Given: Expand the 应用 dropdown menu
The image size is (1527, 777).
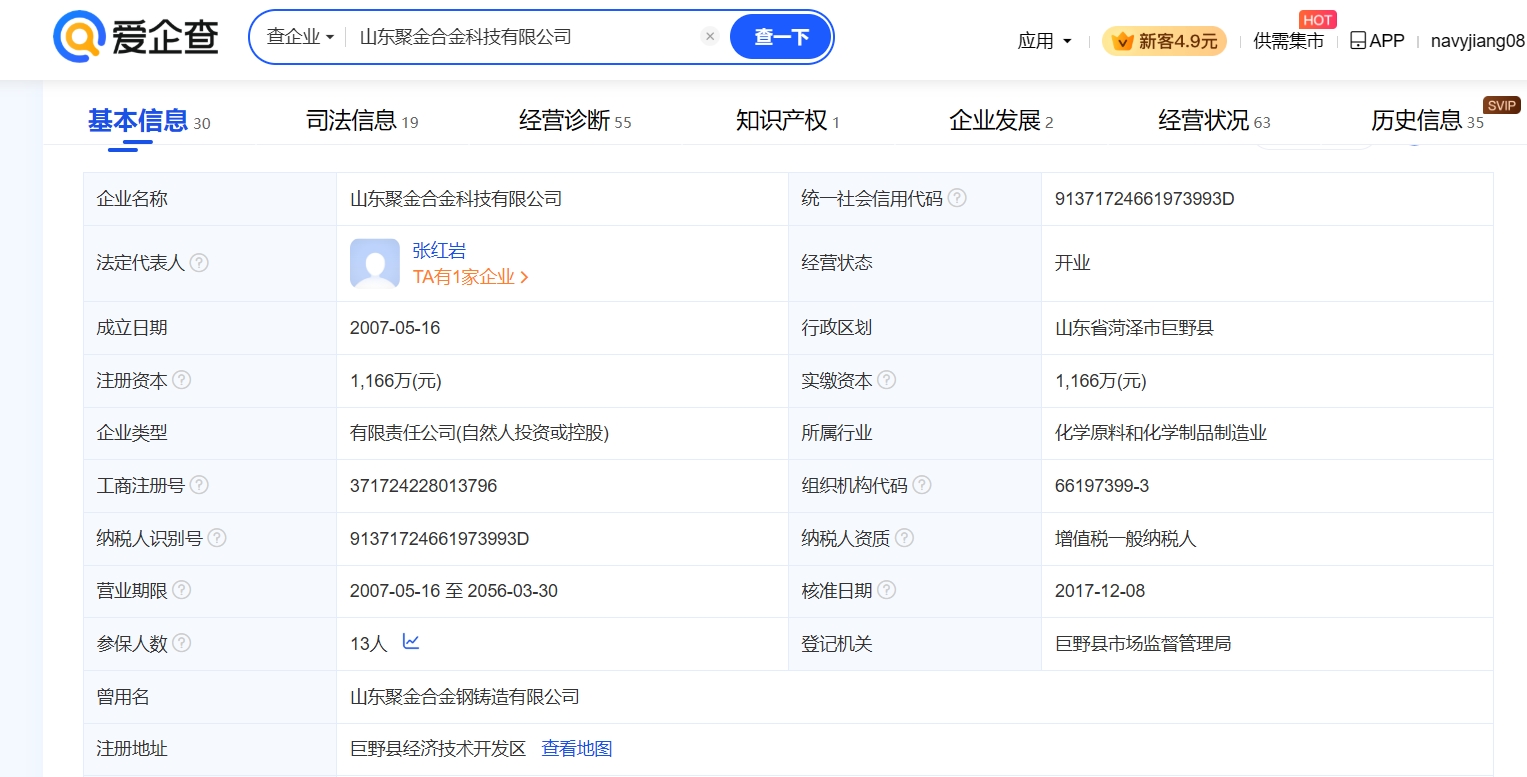Looking at the screenshot, I should click(1045, 41).
